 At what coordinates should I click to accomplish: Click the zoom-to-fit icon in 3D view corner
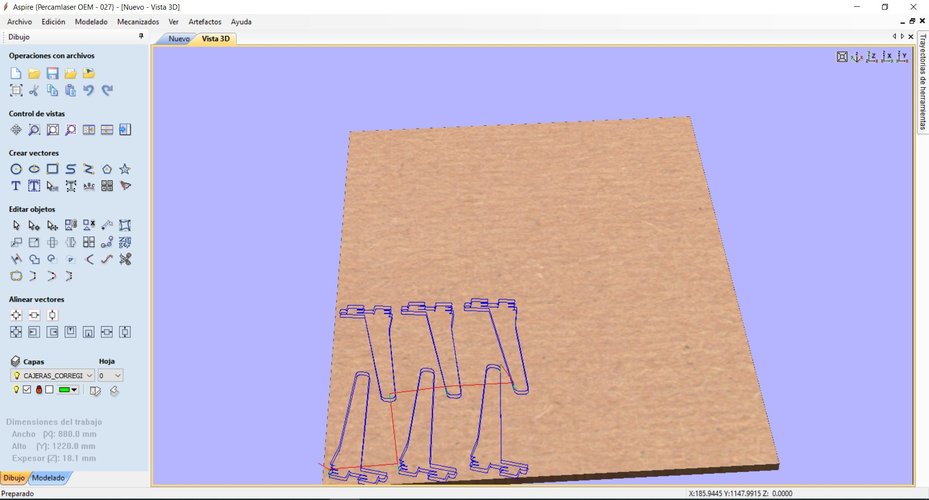[x=842, y=57]
